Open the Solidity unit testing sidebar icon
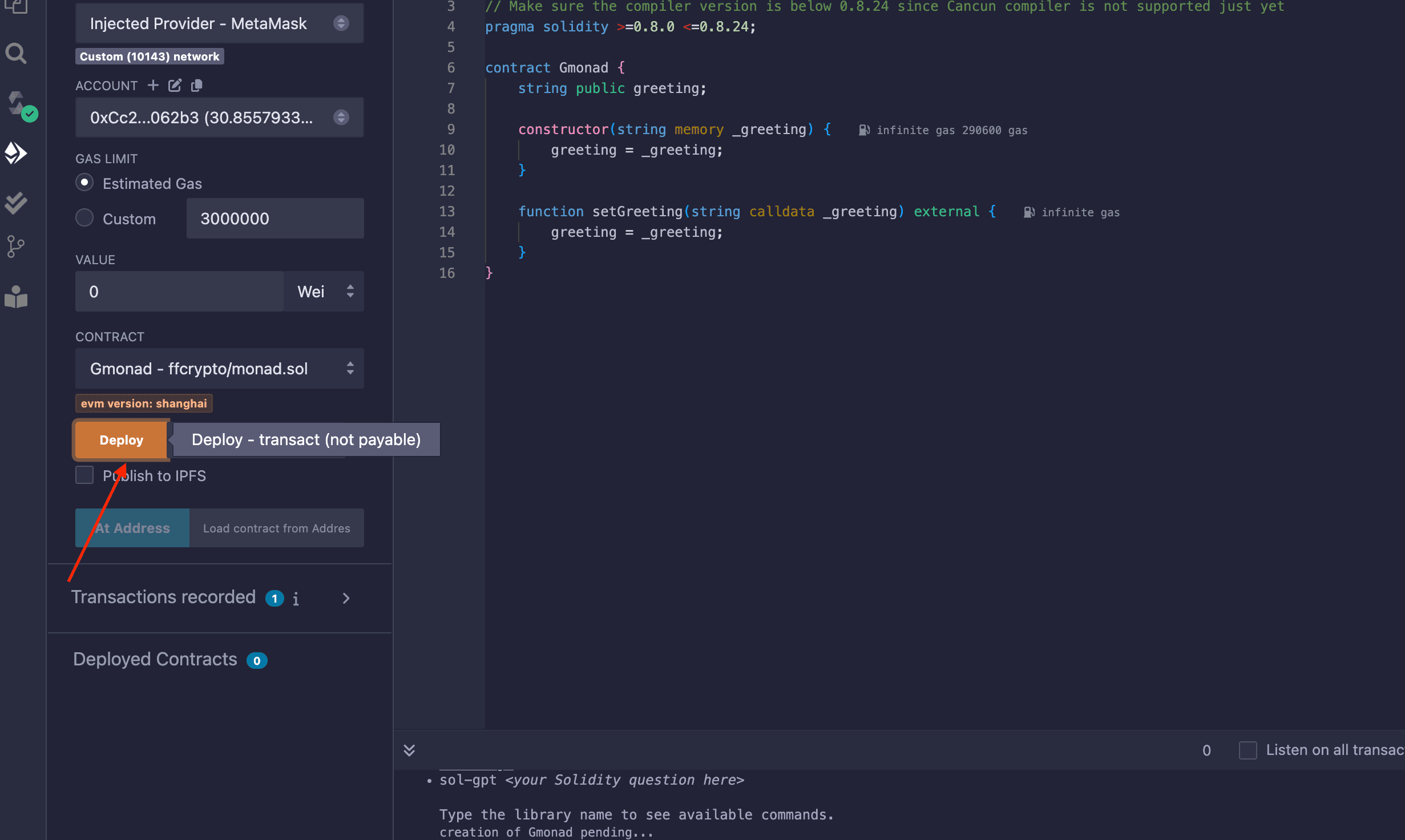Screen dimensions: 1405x840 coord(16,202)
